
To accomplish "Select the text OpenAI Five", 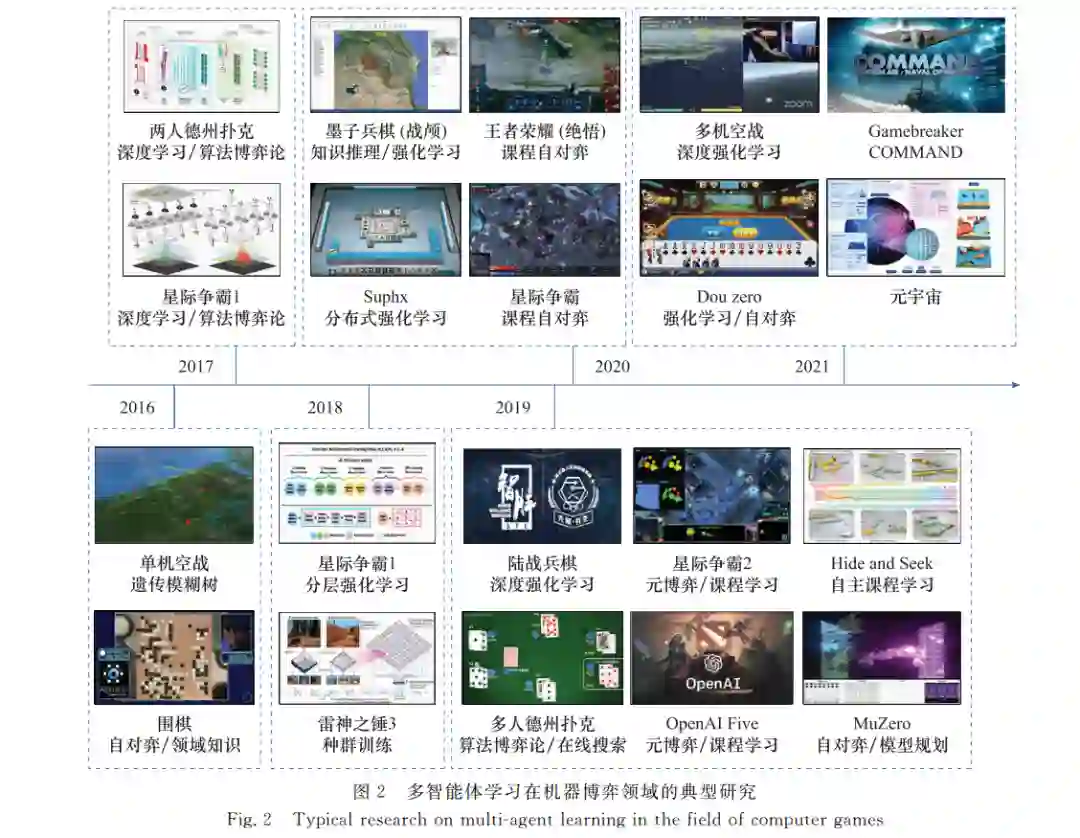I will click(x=712, y=724).
